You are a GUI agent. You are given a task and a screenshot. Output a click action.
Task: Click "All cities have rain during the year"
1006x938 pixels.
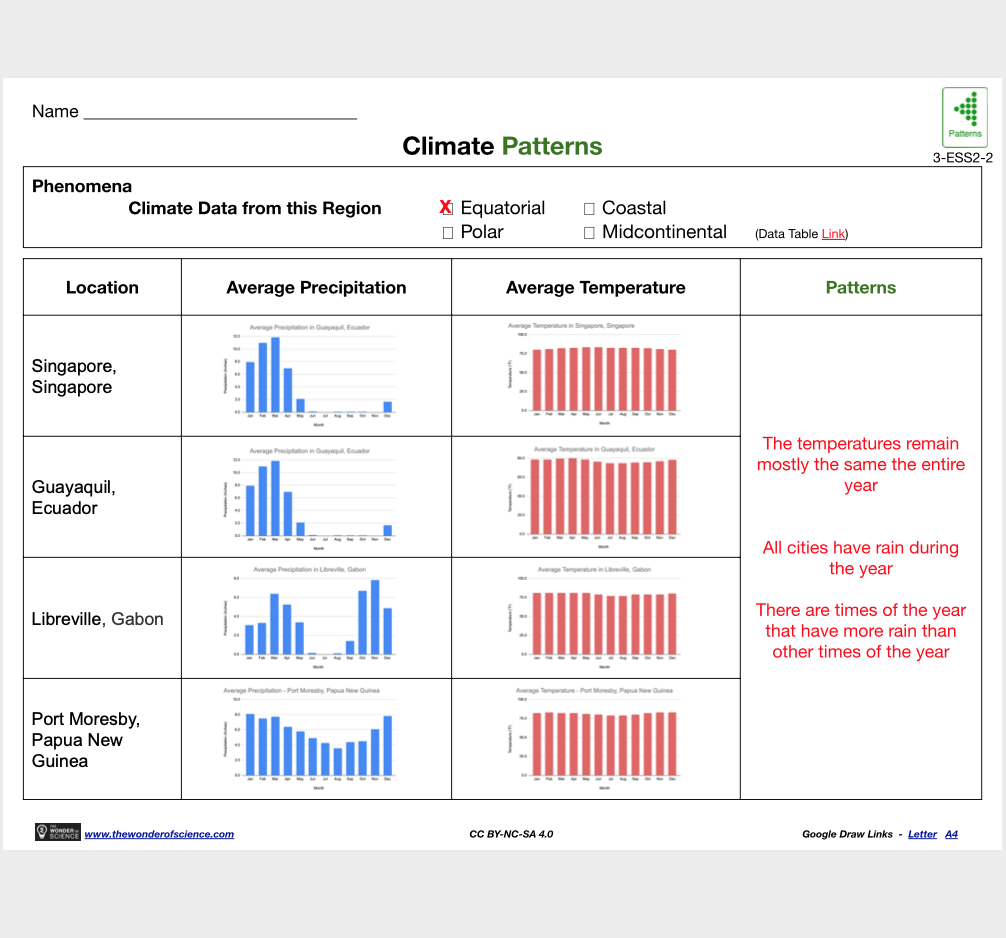(861, 558)
